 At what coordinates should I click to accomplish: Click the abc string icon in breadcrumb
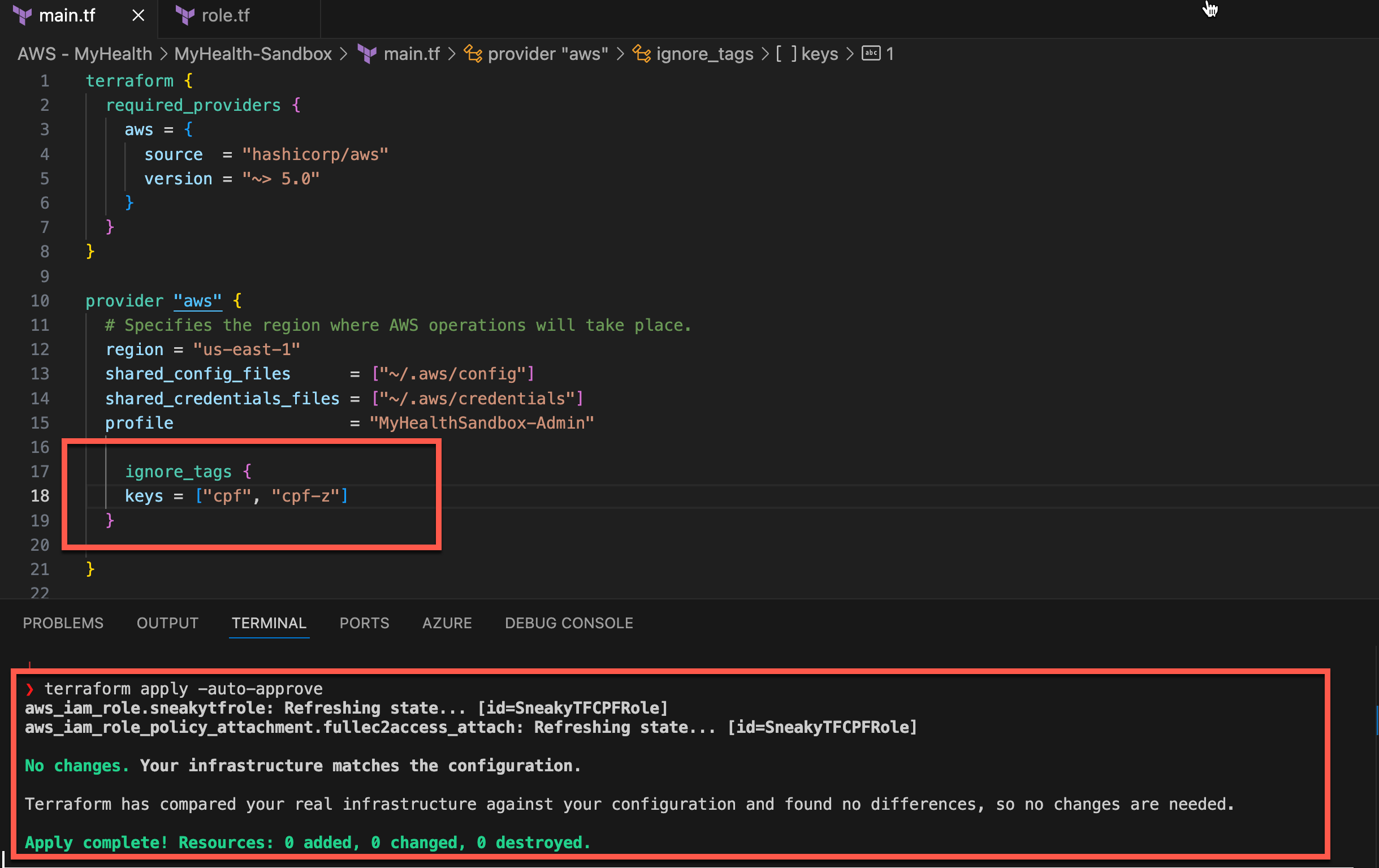click(x=871, y=53)
